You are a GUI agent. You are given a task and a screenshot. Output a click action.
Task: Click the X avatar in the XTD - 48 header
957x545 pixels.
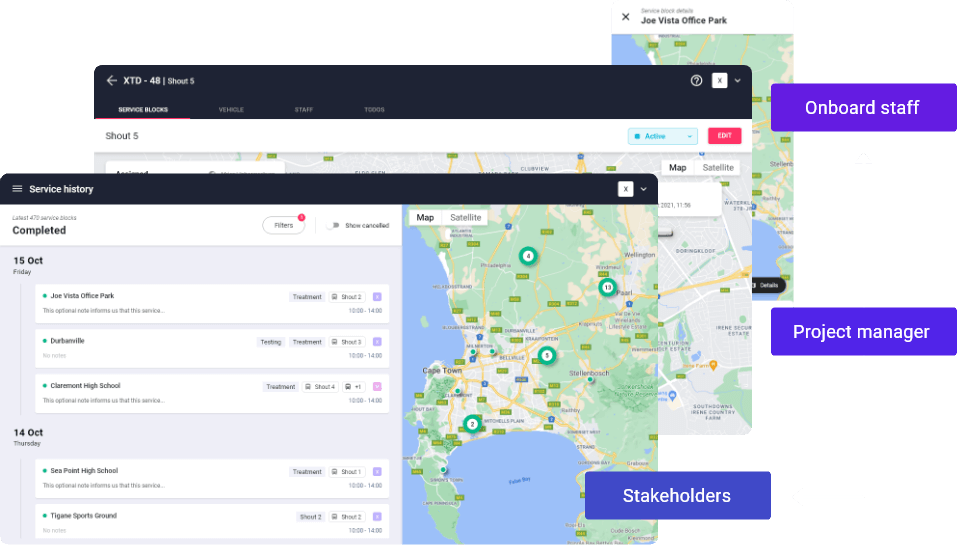(x=720, y=81)
